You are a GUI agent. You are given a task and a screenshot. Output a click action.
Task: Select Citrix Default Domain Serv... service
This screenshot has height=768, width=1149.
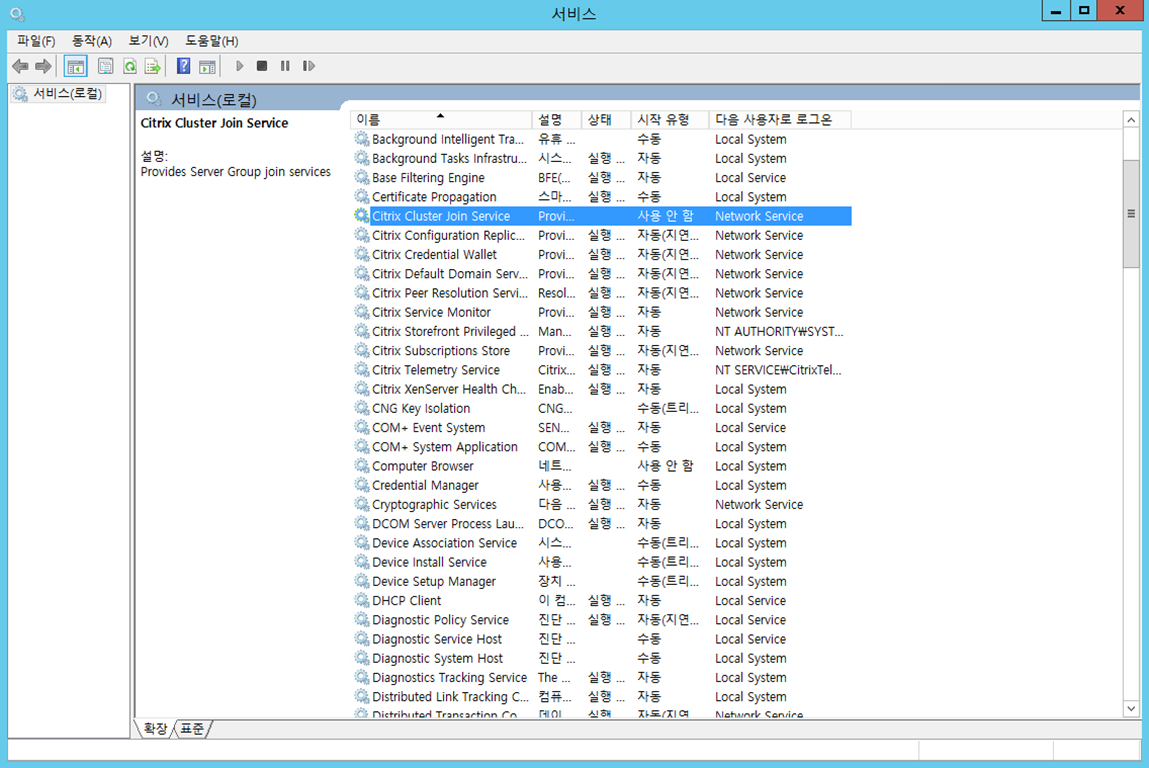click(x=601, y=273)
